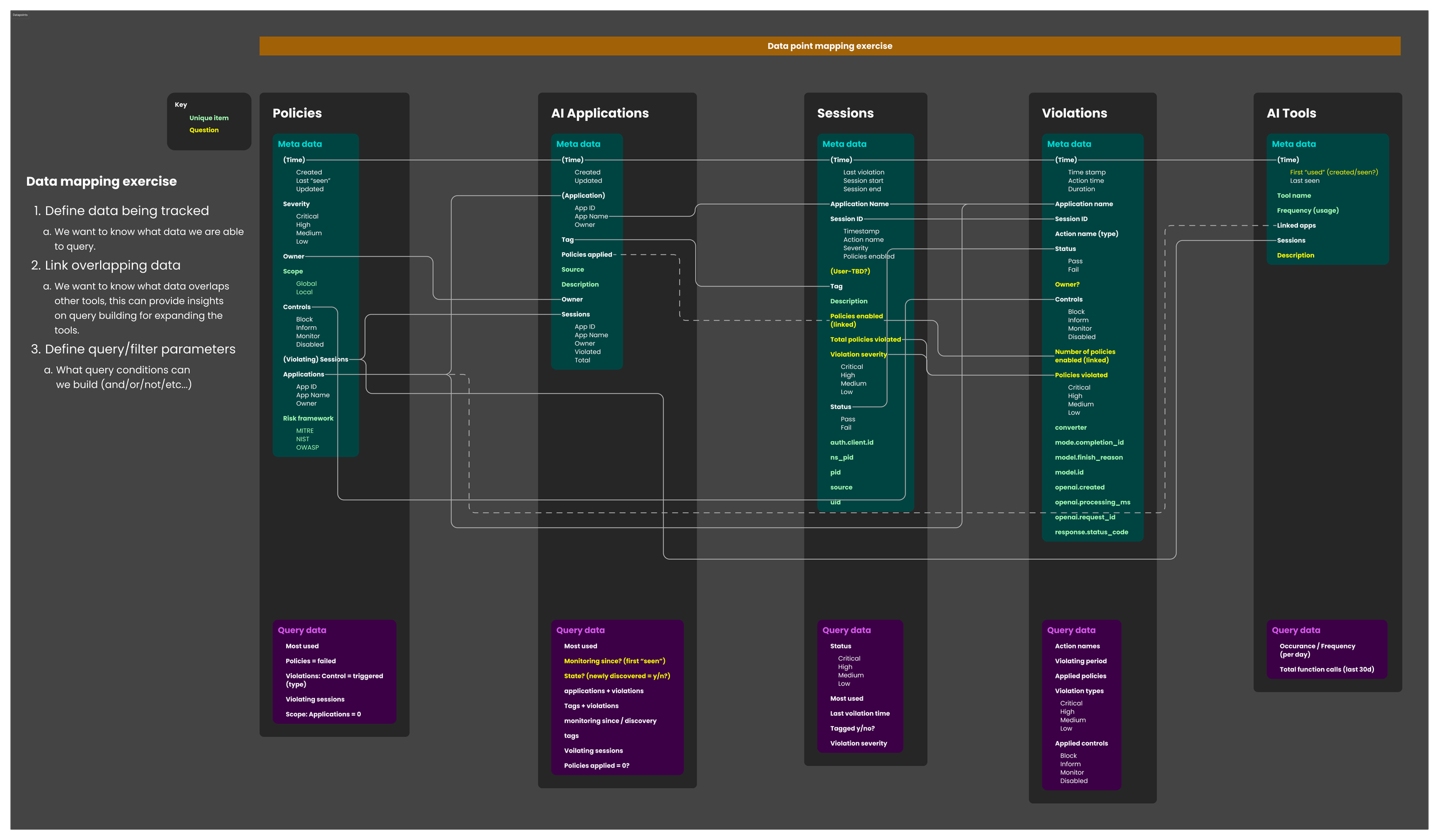Select Total function calls (last 30d)

[1326, 669]
